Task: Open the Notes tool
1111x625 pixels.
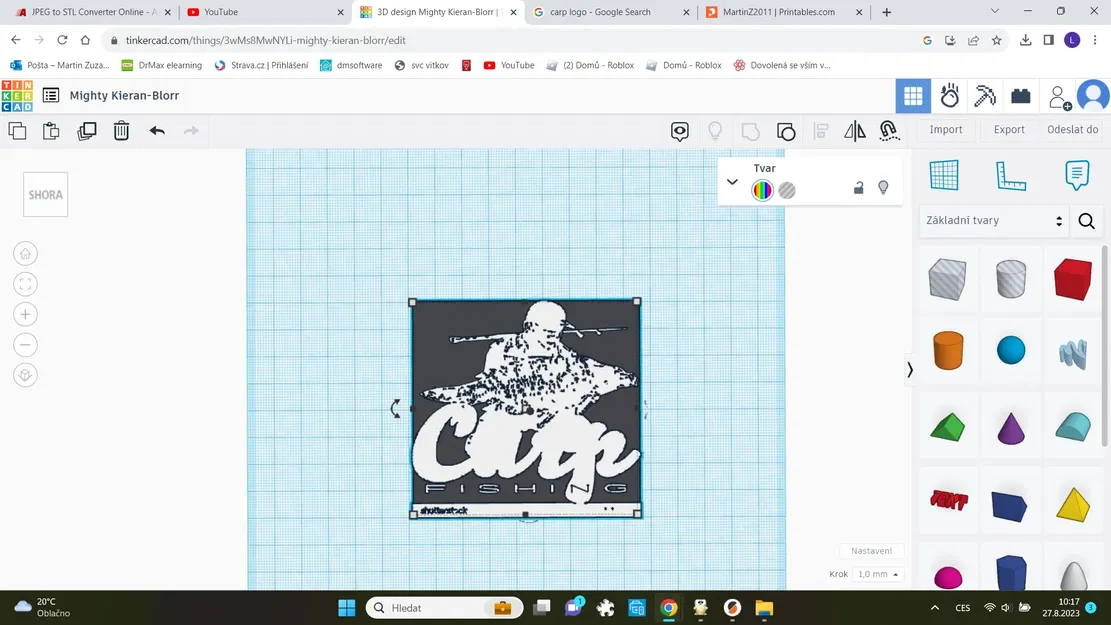Action: pos(1076,175)
